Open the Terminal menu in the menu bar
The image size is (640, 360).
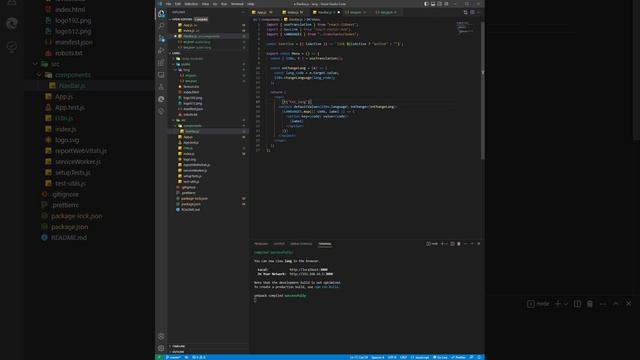point(237,4)
